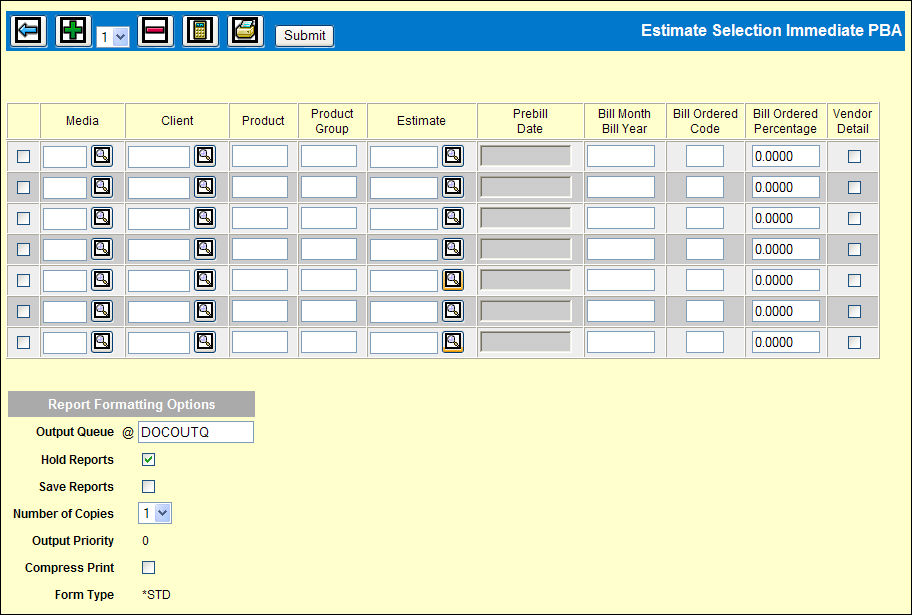
Task: Click the back arrow toolbar icon
Action: pyautogui.click(x=28, y=31)
